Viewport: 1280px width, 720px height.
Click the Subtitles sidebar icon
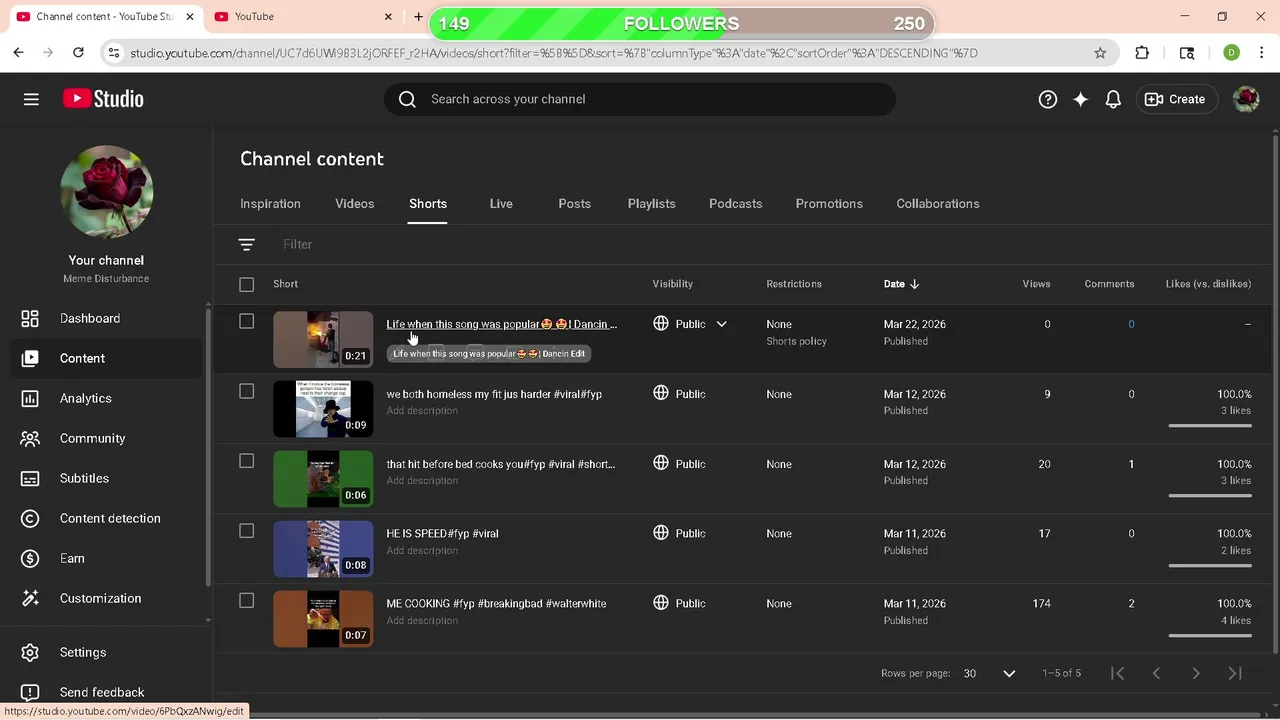point(30,478)
